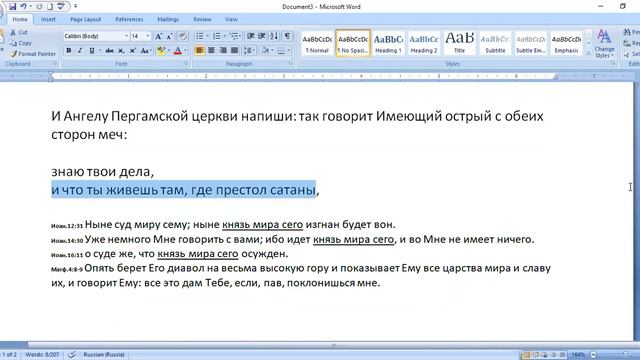Open the line spacing options
Image resolution: width=640 pixels, height=360 pixels.
pos(249,51)
